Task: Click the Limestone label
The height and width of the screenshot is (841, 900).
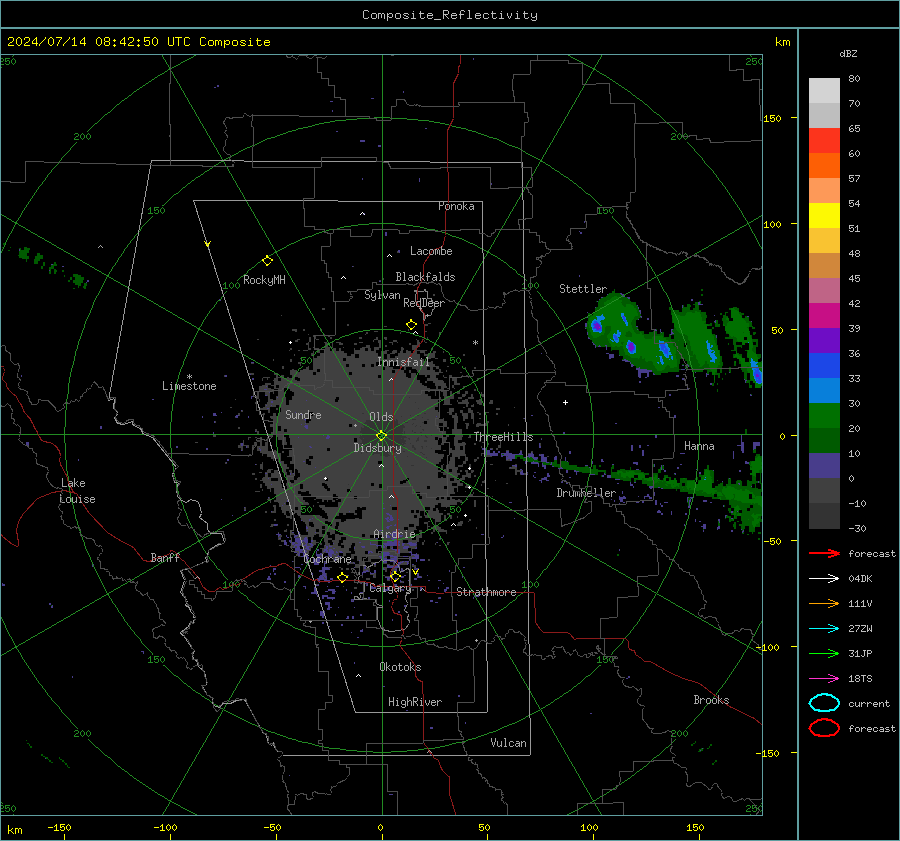Action: tap(189, 386)
